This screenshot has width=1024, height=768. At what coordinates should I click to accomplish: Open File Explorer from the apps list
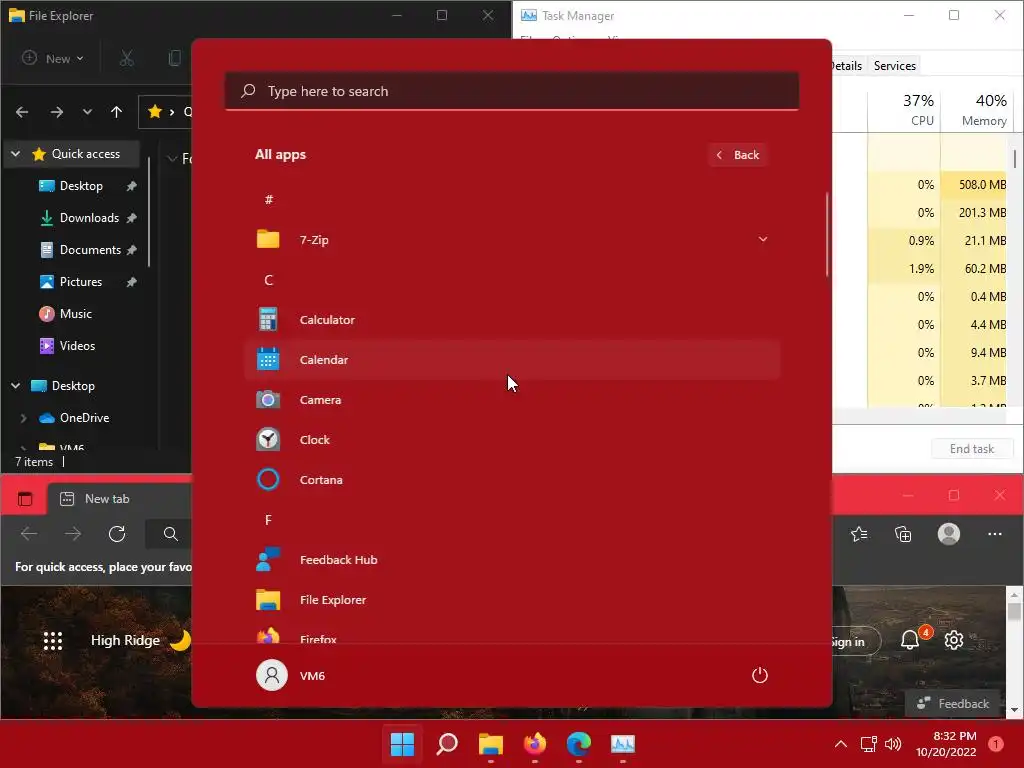512,600
